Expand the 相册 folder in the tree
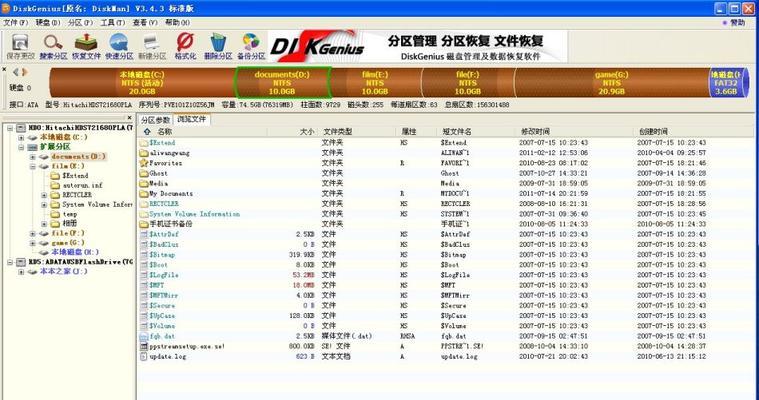Viewport: 759px width, 400px height. (x=45, y=224)
